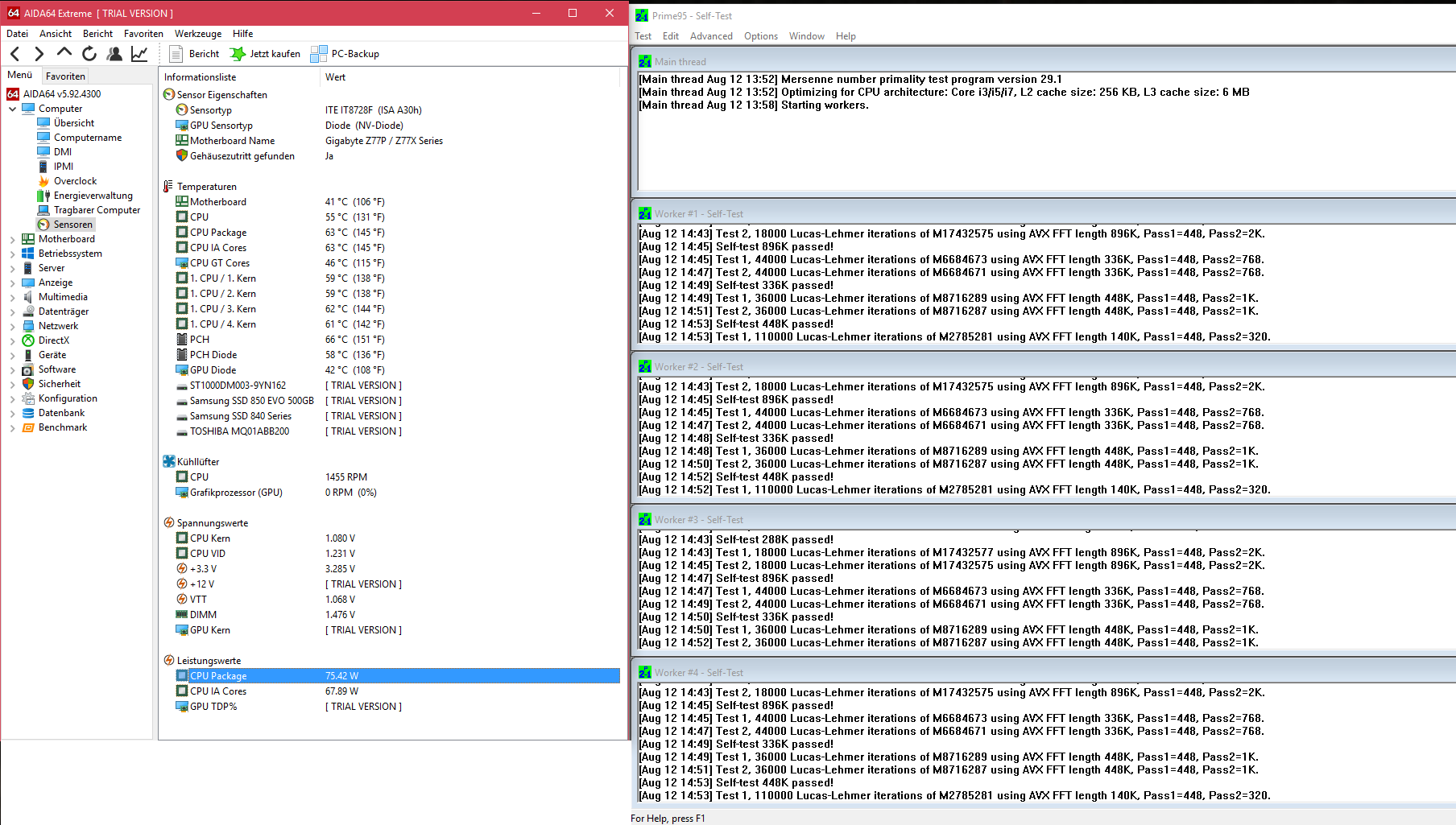Open the Werkzeuge menu

(198, 34)
